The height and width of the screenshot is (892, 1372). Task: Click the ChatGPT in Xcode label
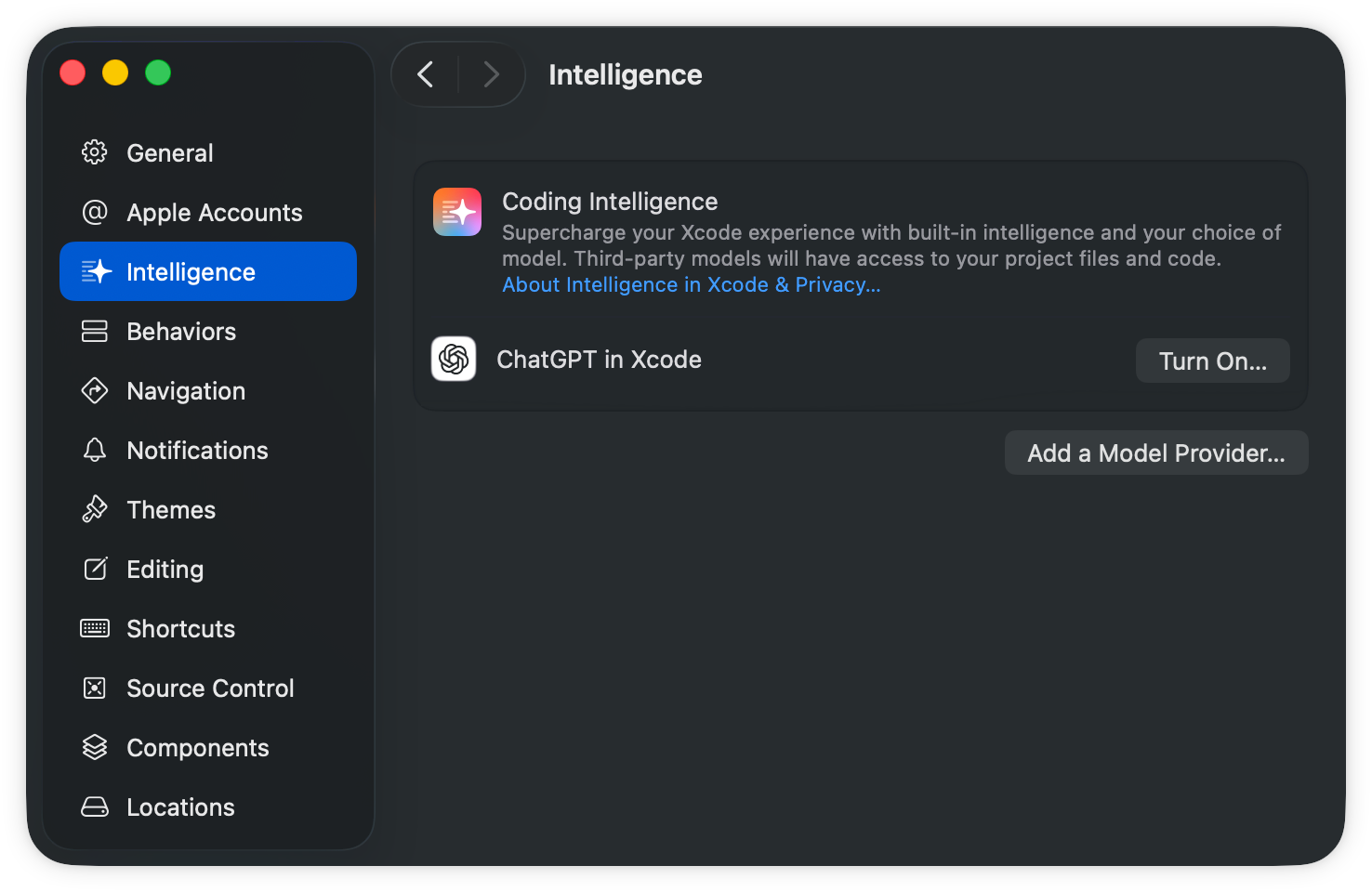pos(599,360)
